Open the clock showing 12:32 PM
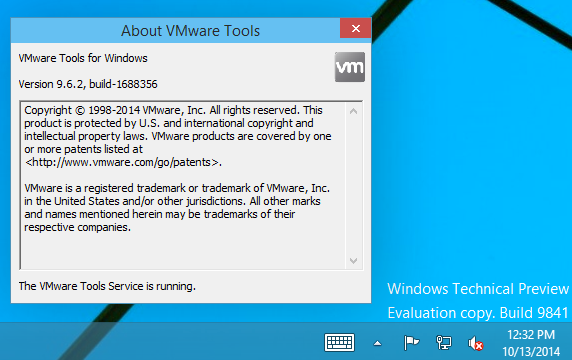 (531, 334)
